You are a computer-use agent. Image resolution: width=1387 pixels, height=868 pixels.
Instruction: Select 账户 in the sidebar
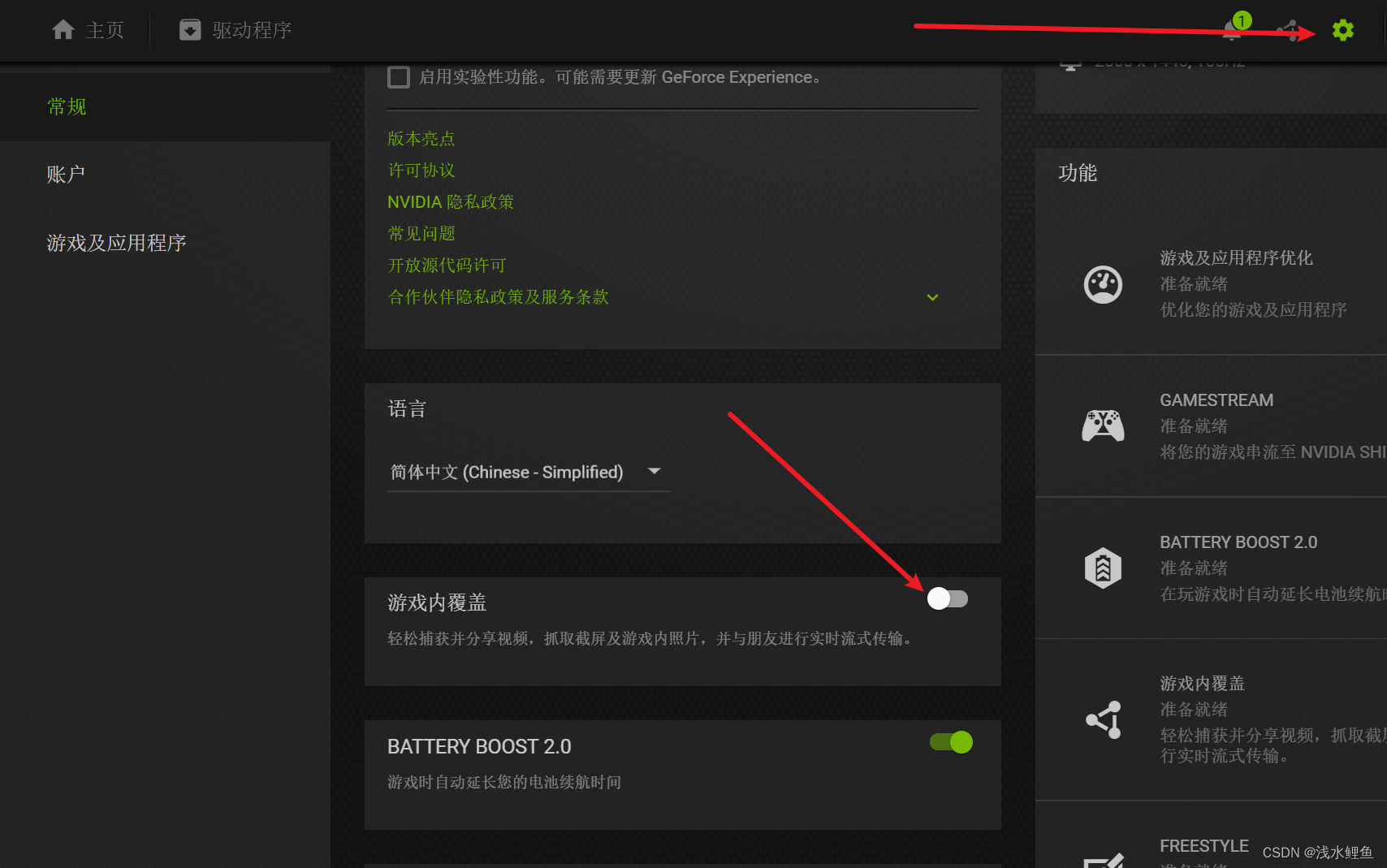coord(165,175)
